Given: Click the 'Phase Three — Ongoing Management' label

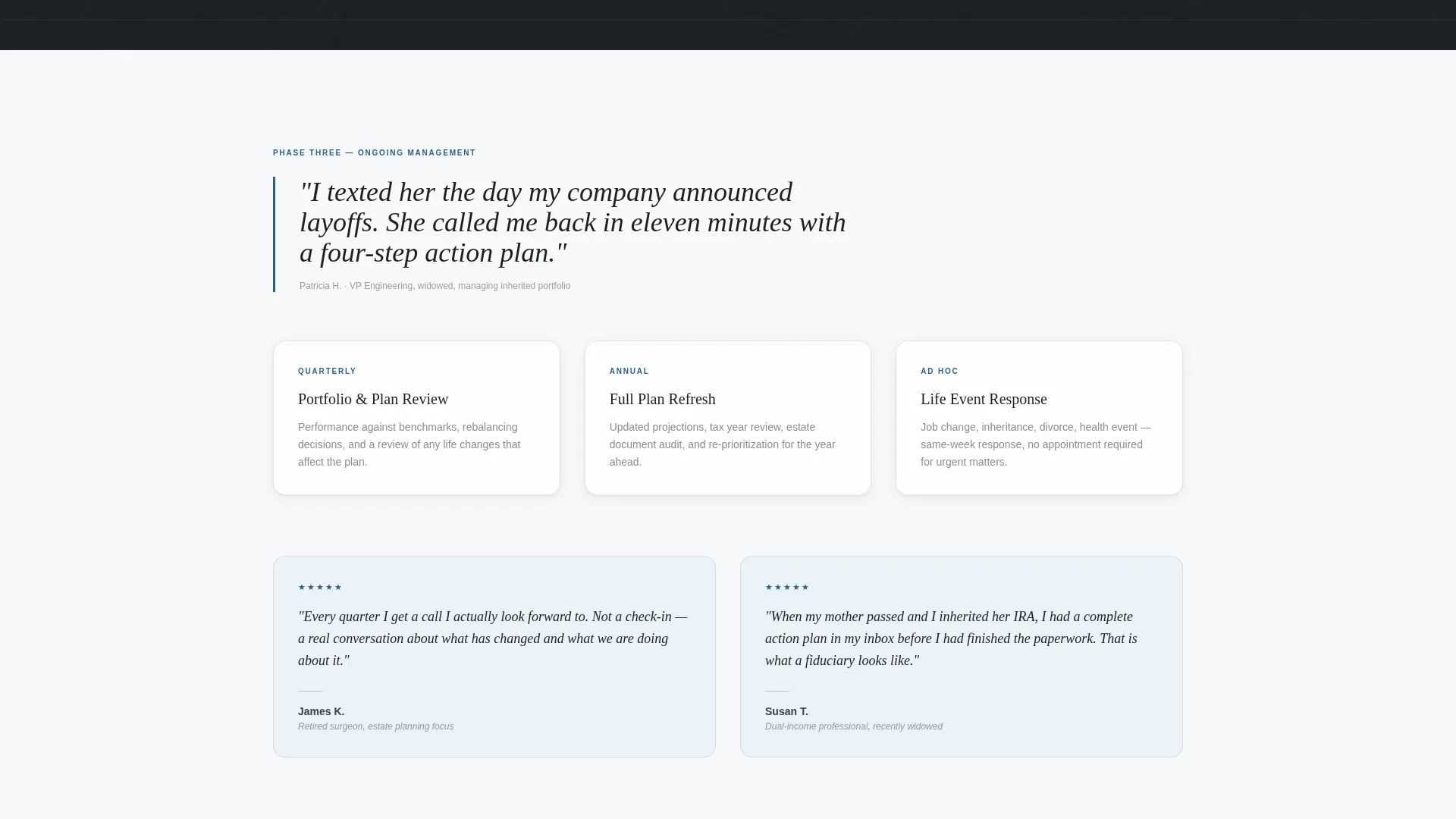Looking at the screenshot, I should (374, 152).
